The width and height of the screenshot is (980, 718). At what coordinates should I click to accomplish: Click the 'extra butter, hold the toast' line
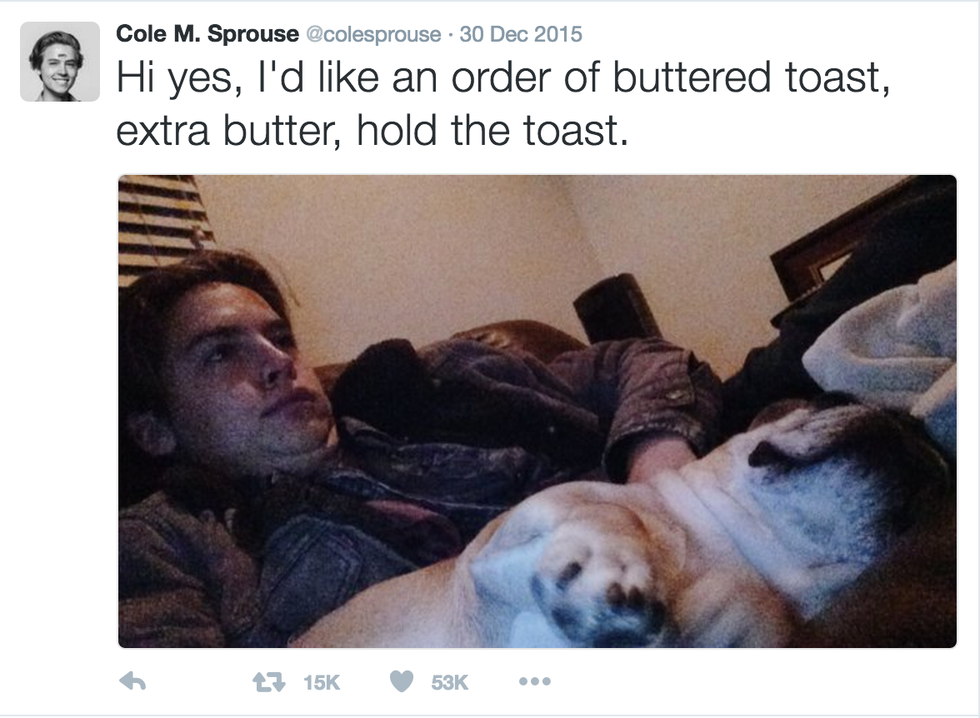pyautogui.click(x=372, y=131)
